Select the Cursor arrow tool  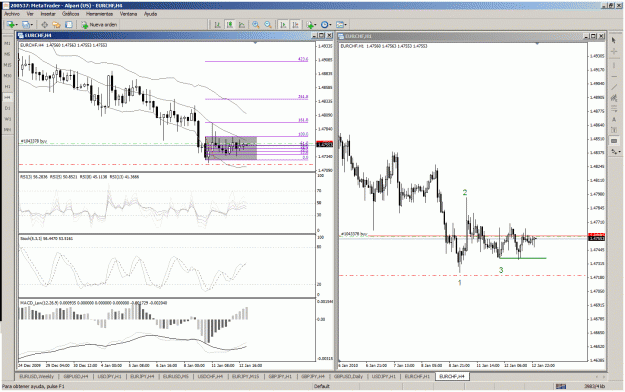614,40
